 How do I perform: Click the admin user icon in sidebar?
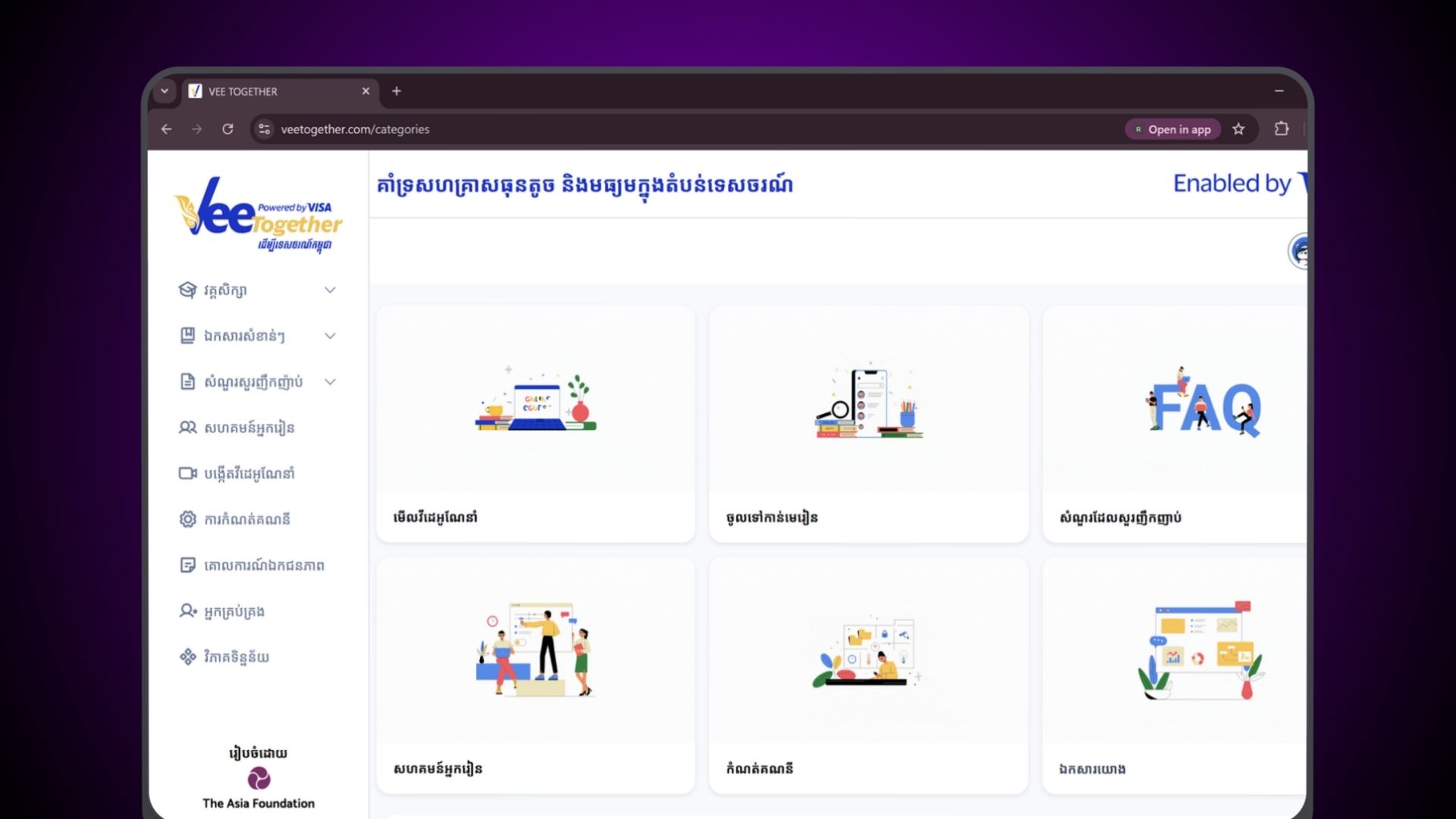coord(187,611)
